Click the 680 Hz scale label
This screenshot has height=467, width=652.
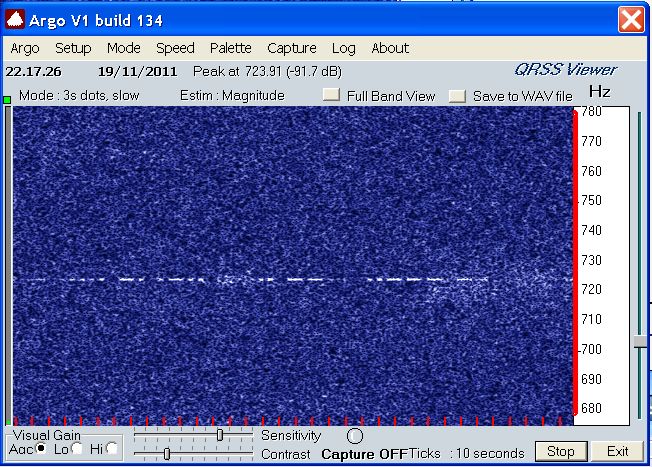click(591, 408)
